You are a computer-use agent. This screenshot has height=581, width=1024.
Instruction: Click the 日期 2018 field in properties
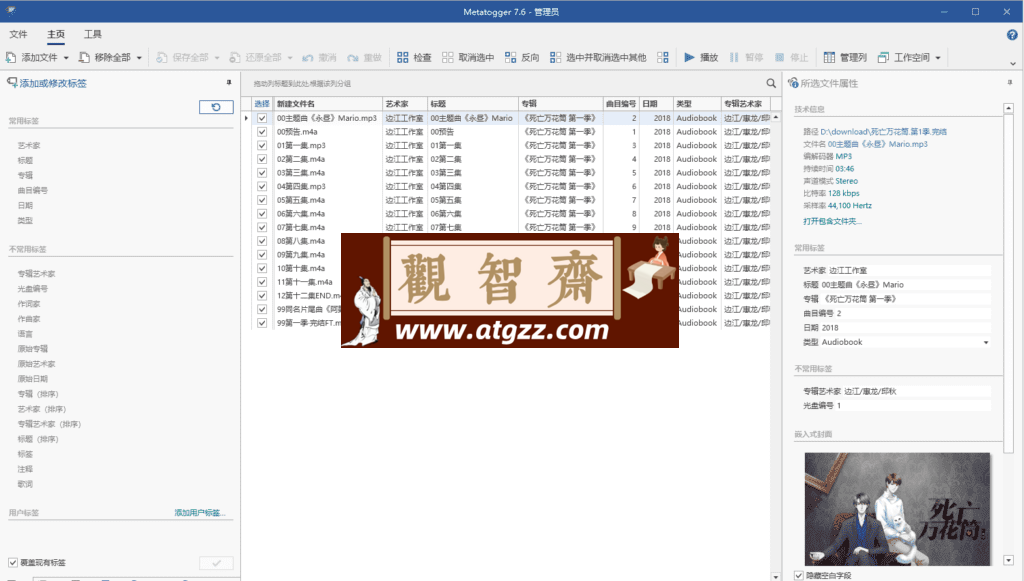895,328
